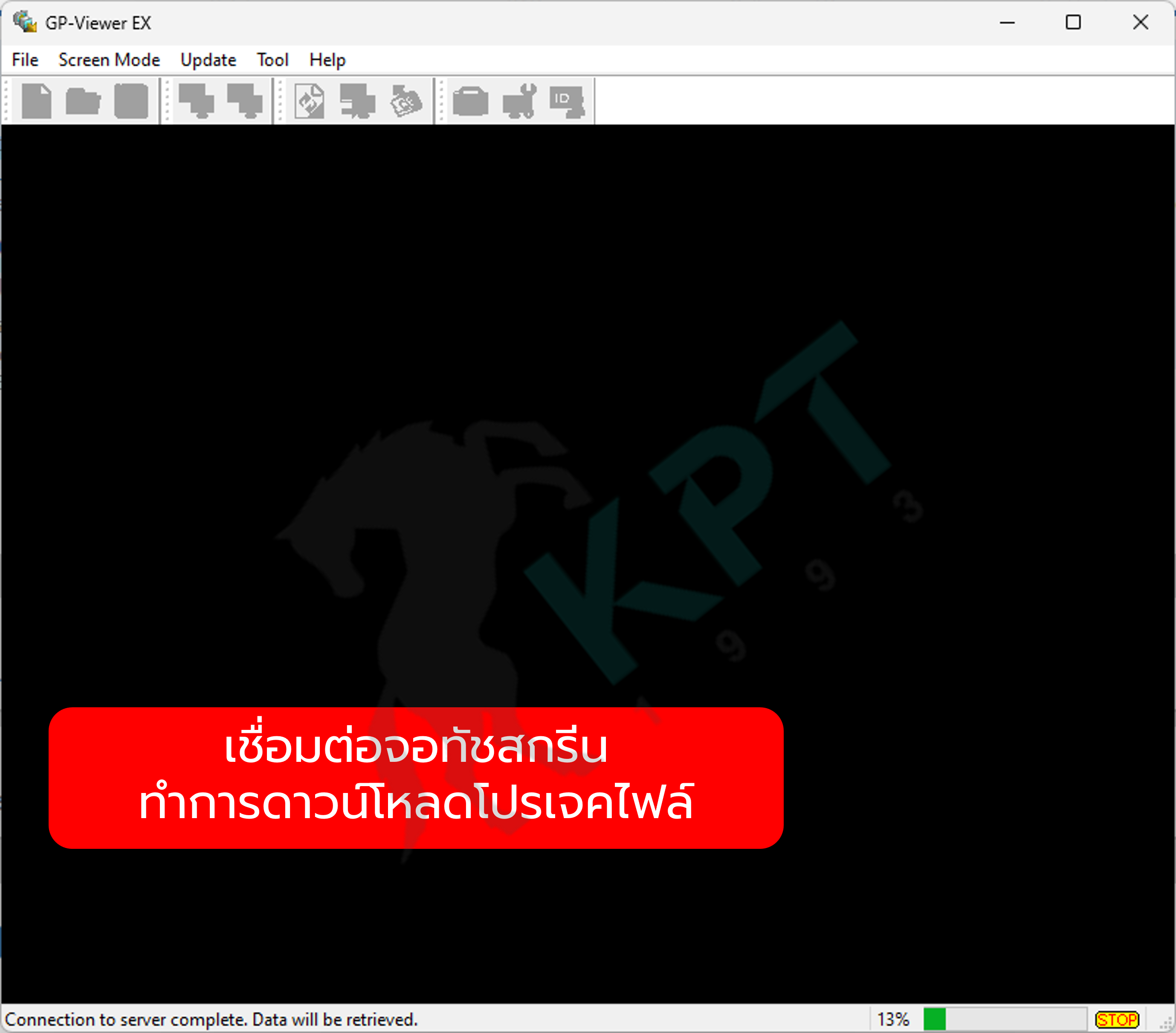This screenshot has width=1176, height=1033.
Task: Click the save disk toolbar icon
Action: coord(131,101)
